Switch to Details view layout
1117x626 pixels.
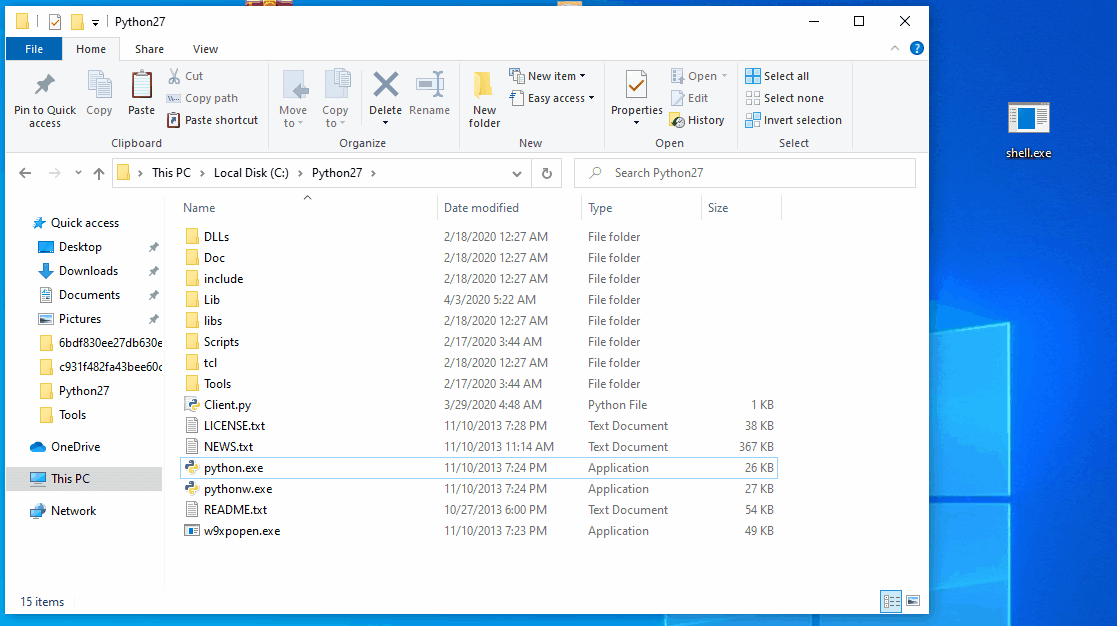891,602
